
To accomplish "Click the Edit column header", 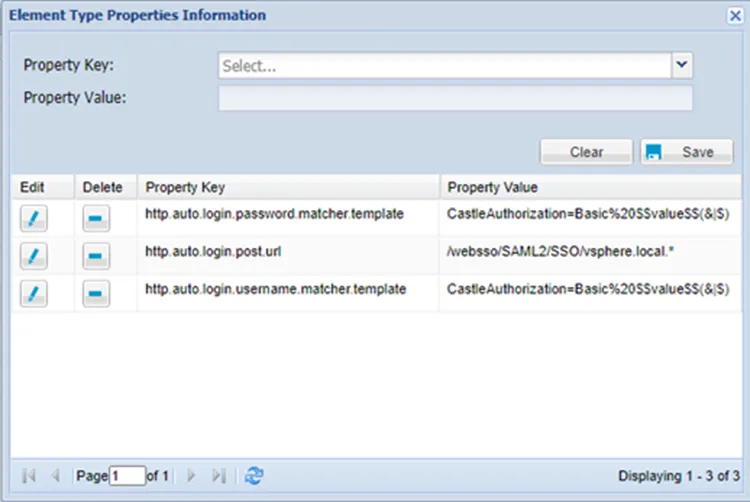I will click(x=43, y=187).
